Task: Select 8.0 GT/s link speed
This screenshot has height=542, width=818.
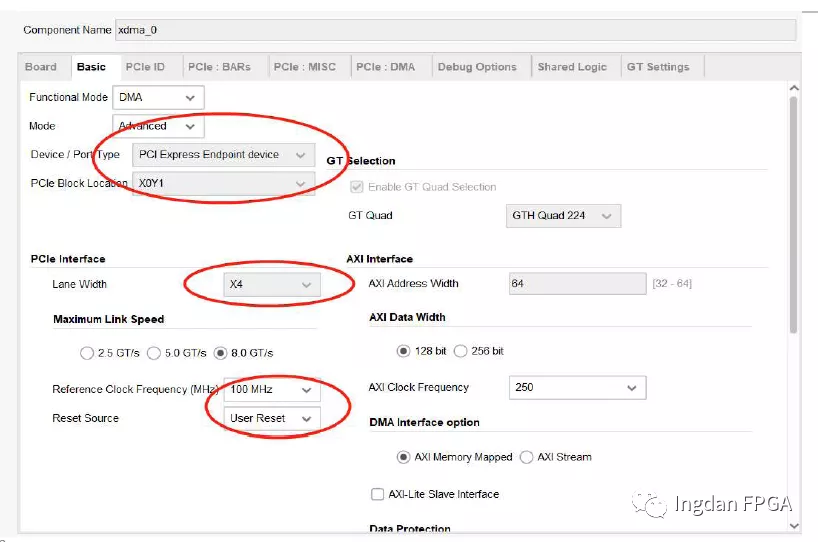Action: [221, 353]
